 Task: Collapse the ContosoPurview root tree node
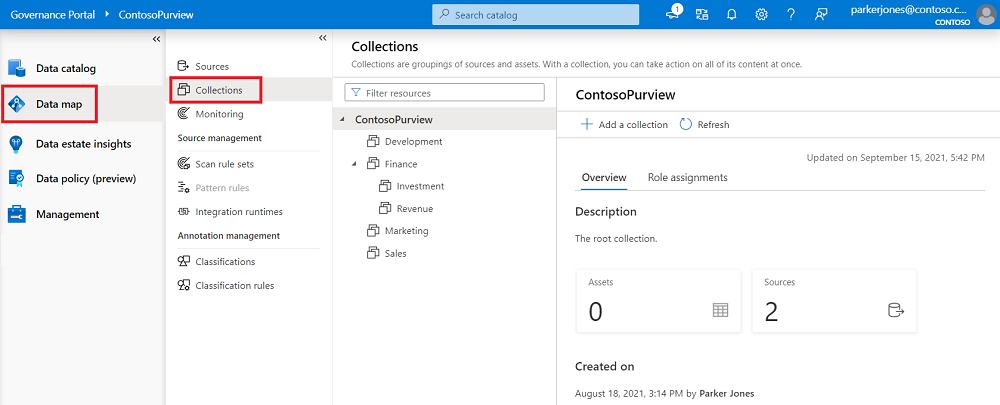343,120
